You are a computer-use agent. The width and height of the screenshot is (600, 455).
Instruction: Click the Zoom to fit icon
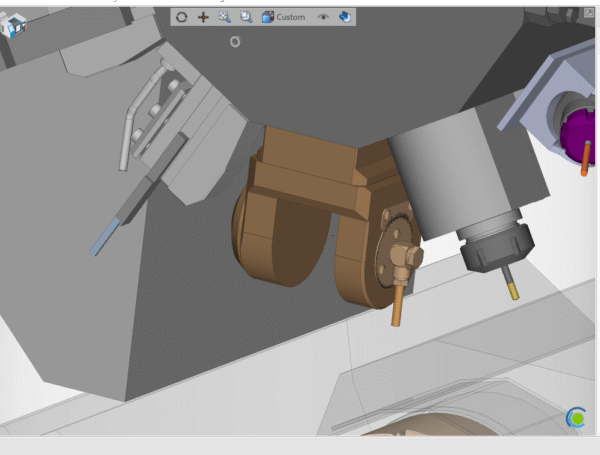pyautogui.click(x=224, y=17)
